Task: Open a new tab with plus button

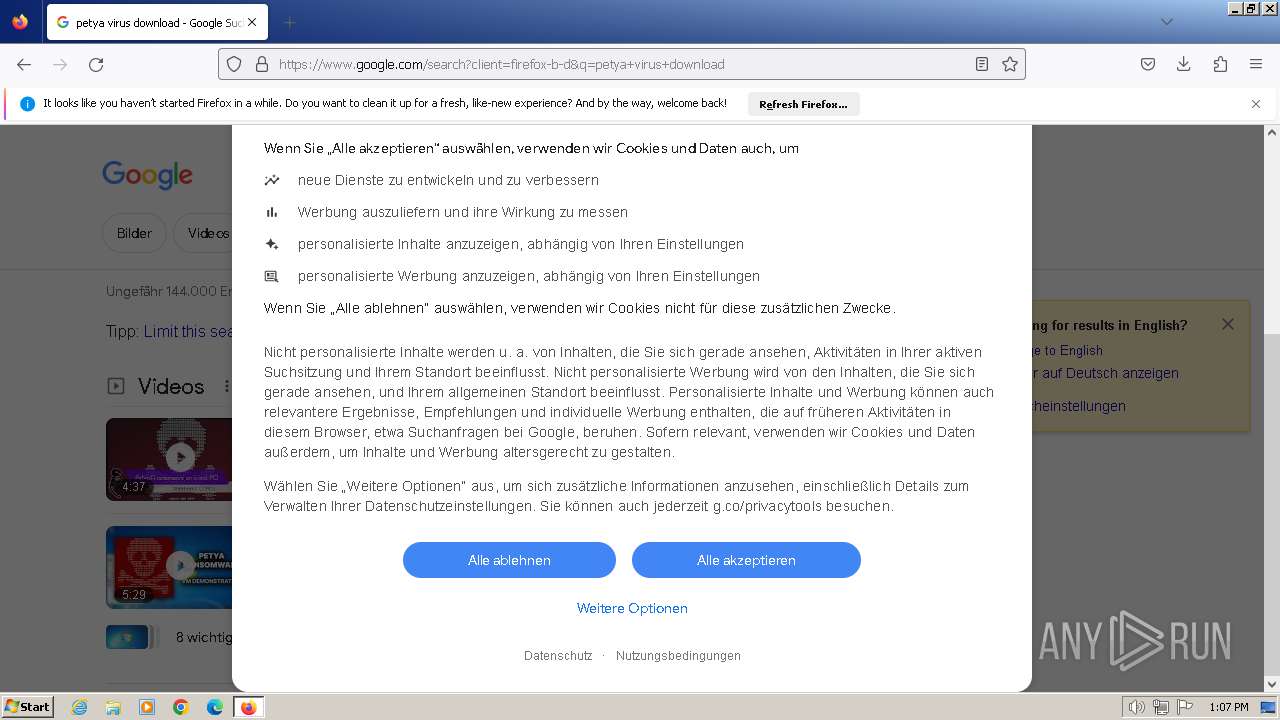Action: point(289,22)
